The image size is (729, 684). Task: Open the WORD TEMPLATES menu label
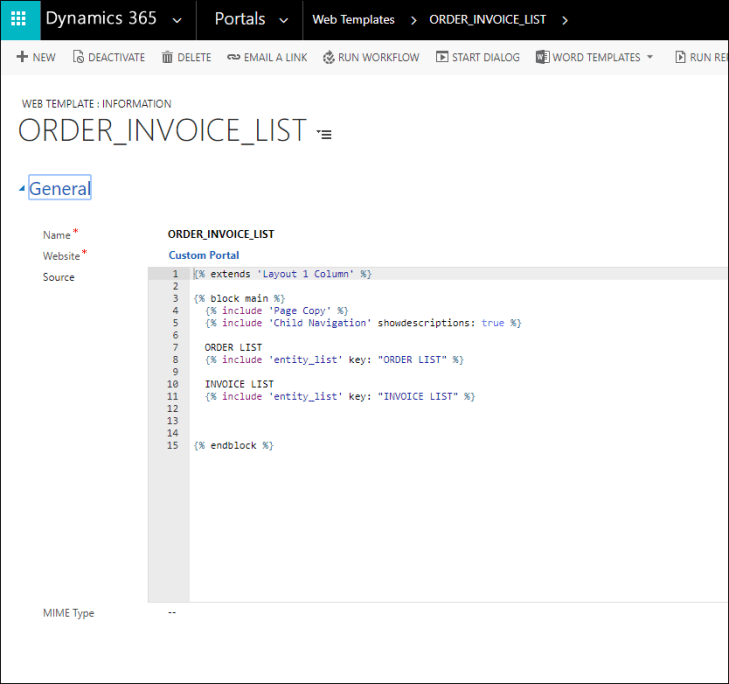coord(596,57)
